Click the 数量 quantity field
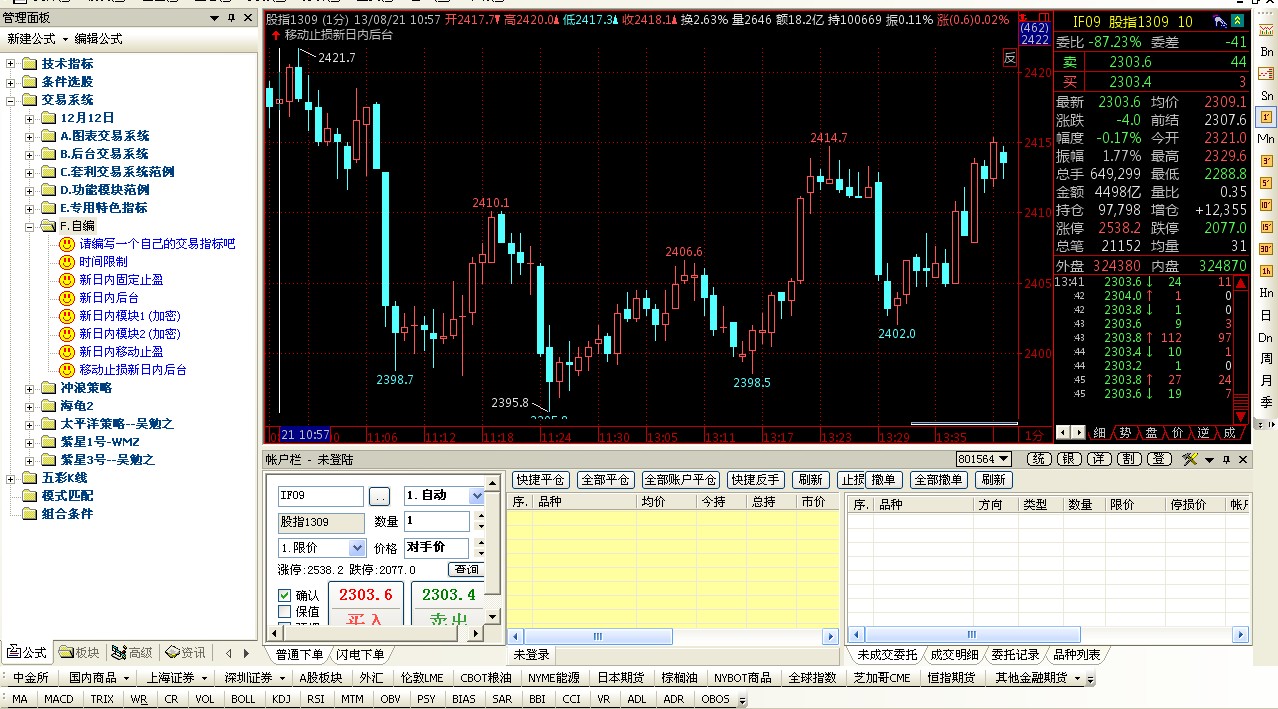The height and width of the screenshot is (709, 1278). tap(437, 521)
